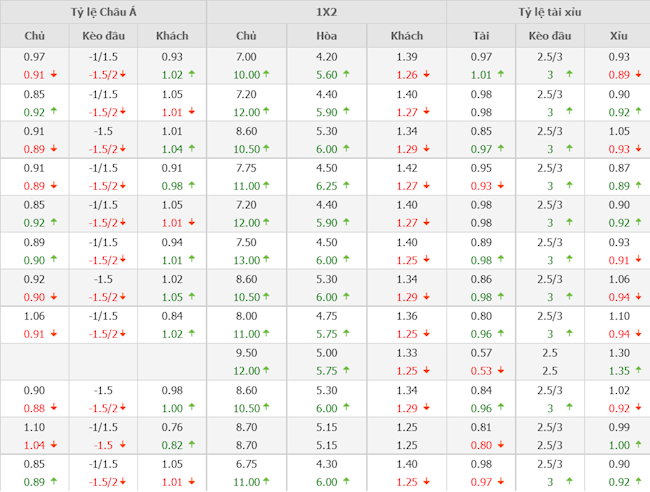This screenshot has width=650, height=492.
Task: Click the 6.75 odds value
Action: tap(246, 465)
